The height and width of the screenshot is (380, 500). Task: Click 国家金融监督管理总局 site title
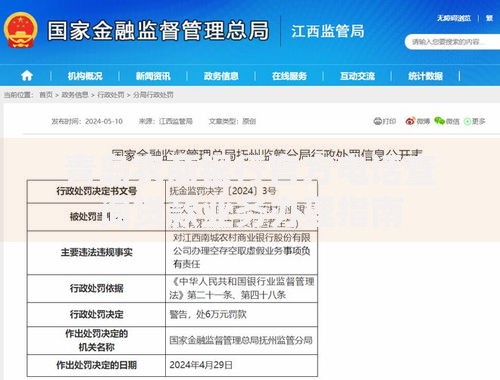click(158, 31)
